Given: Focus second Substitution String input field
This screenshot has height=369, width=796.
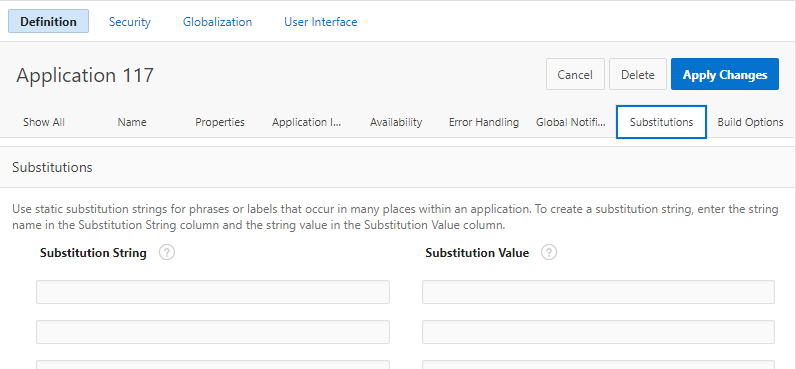Looking at the screenshot, I should click(x=213, y=332).
